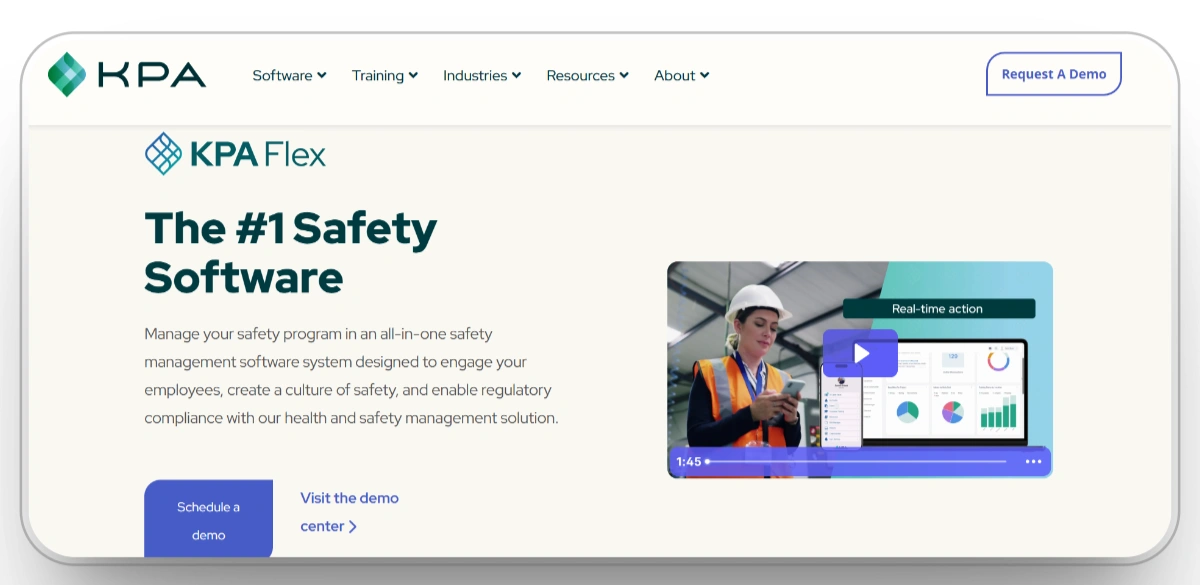The image size is (1200, 585).
Task: Expand the Industries dropdown chevron
Action: tap(516, 75)
